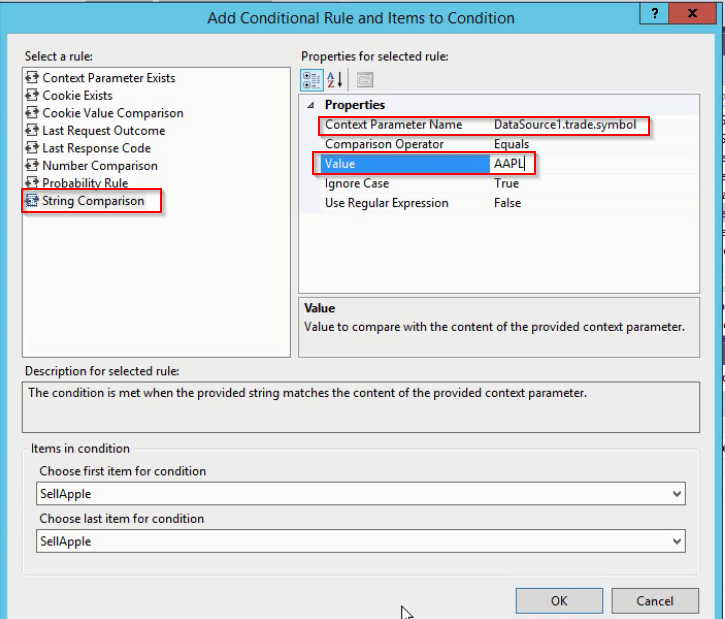Screen dimensions: 725x619
Task: Click the icon beside Probability Rule
Action: tap(31, 183)
